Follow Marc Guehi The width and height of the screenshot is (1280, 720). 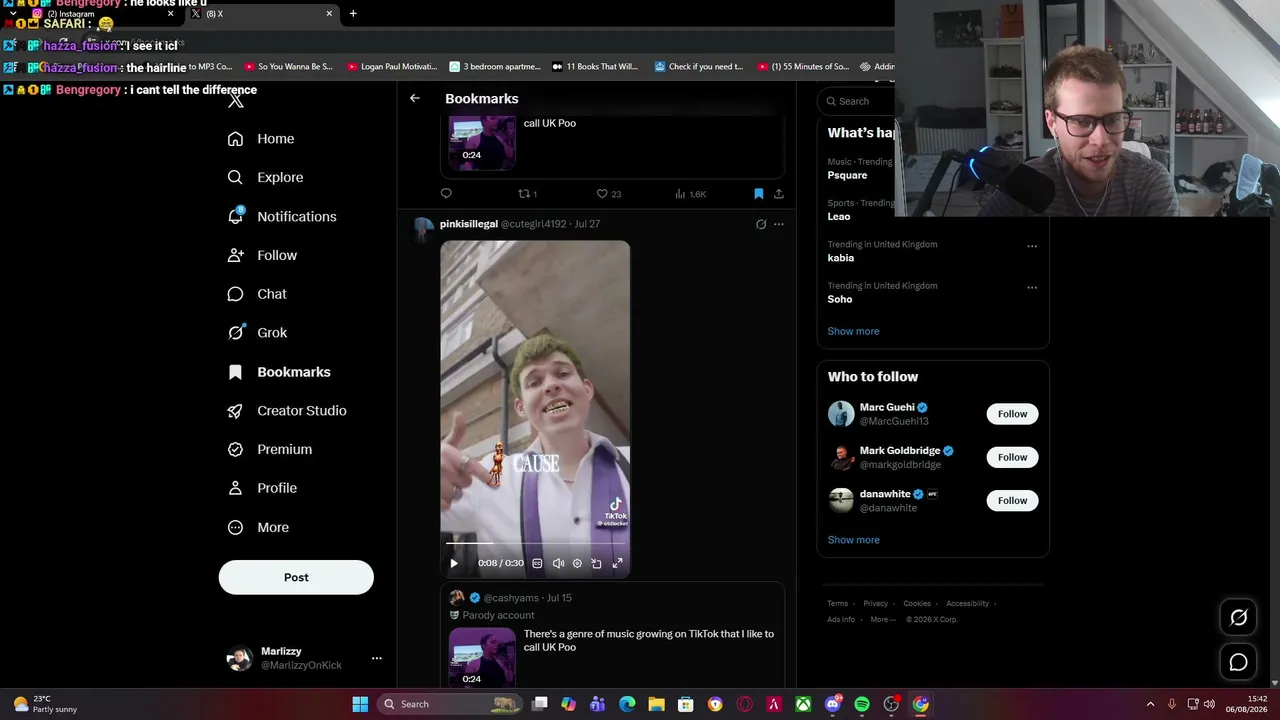point(1012,414)
